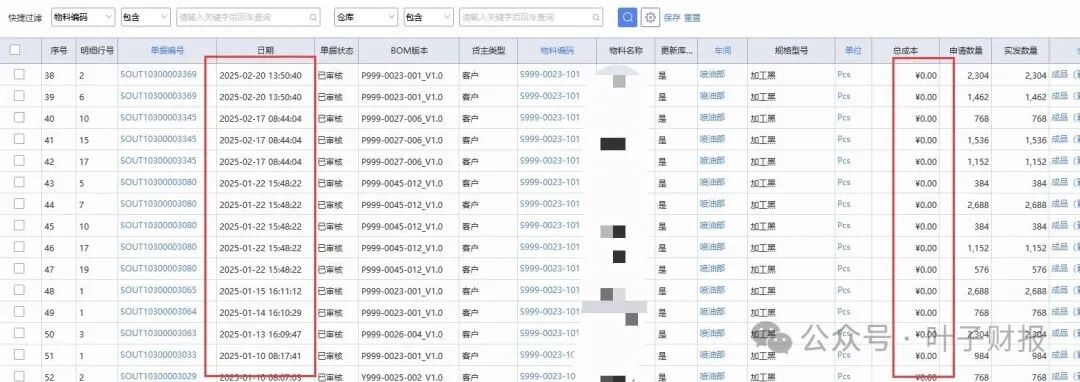This screenshot has width=1080, height=382.
Task: Check the checkbox for row number 38
Action: 19,74
